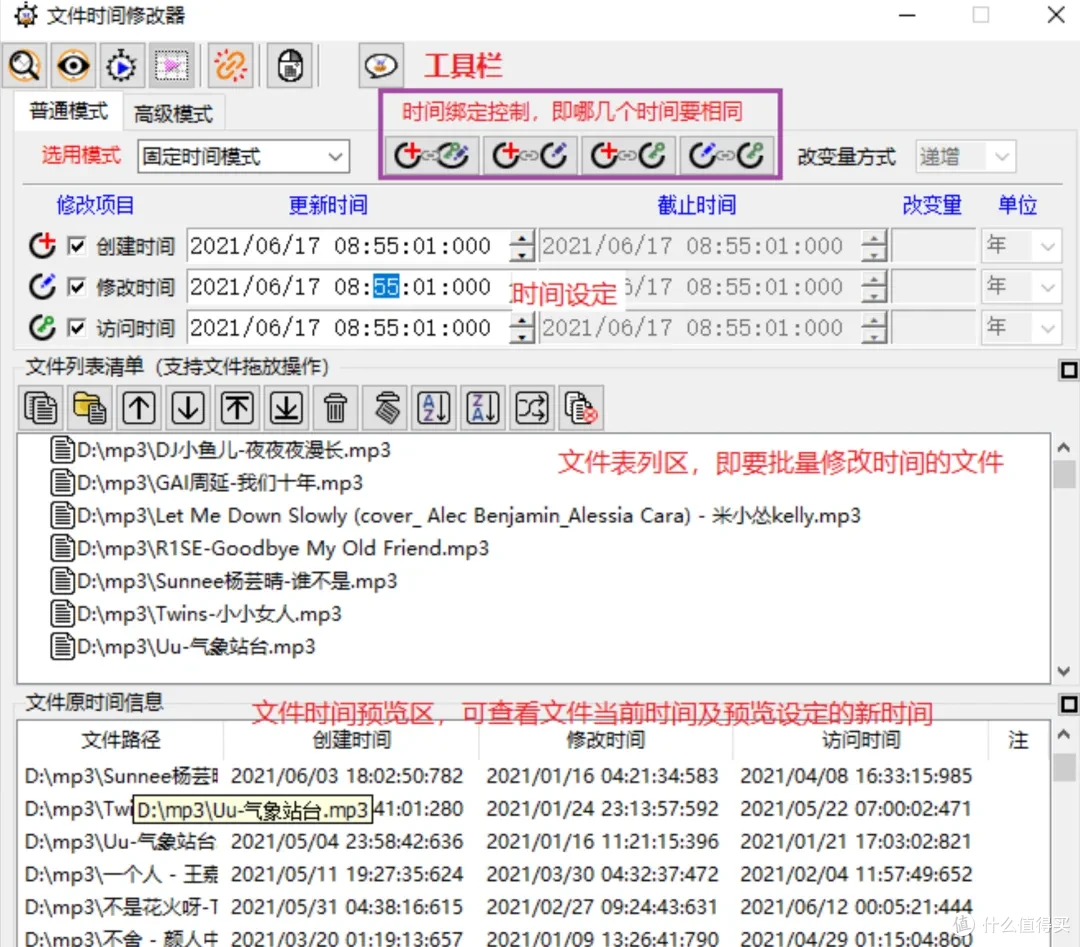Click the add files icon in list toolbar
Viewport: 1080px width, 947px height.
[x=41, y=408]
